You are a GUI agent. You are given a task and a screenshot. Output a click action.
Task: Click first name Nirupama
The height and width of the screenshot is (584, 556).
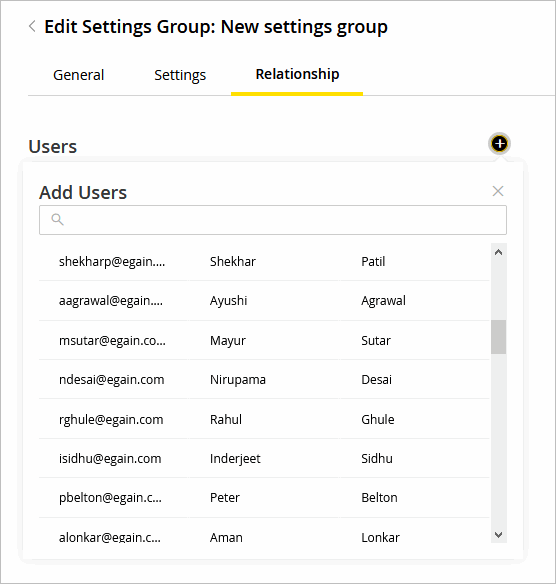(x=238, y=380)
